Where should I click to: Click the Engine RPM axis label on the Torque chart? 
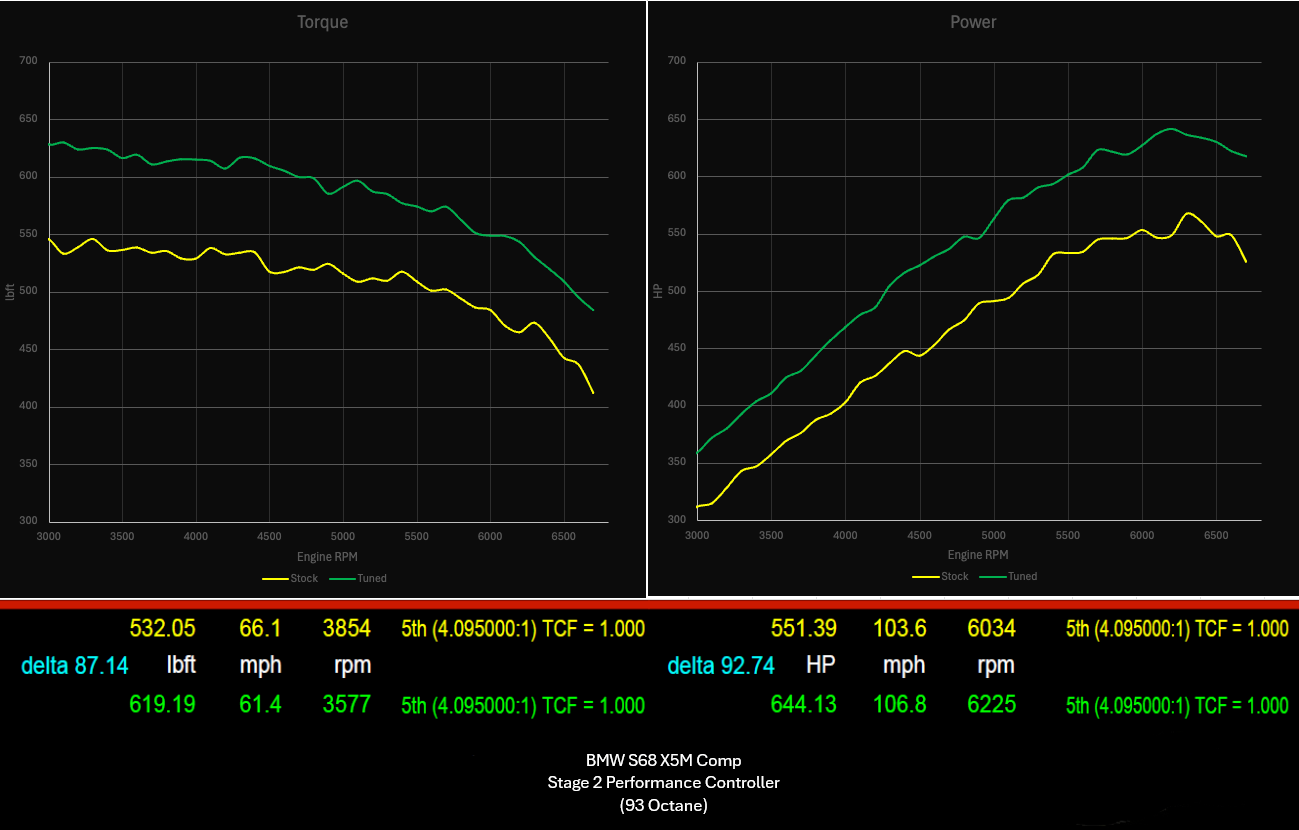[327, 556]
